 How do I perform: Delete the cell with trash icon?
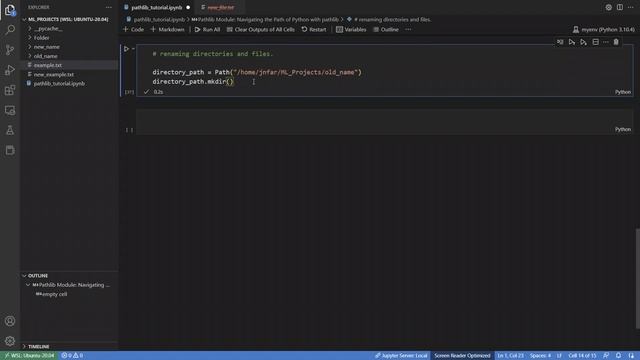click(x=616, y=42)
